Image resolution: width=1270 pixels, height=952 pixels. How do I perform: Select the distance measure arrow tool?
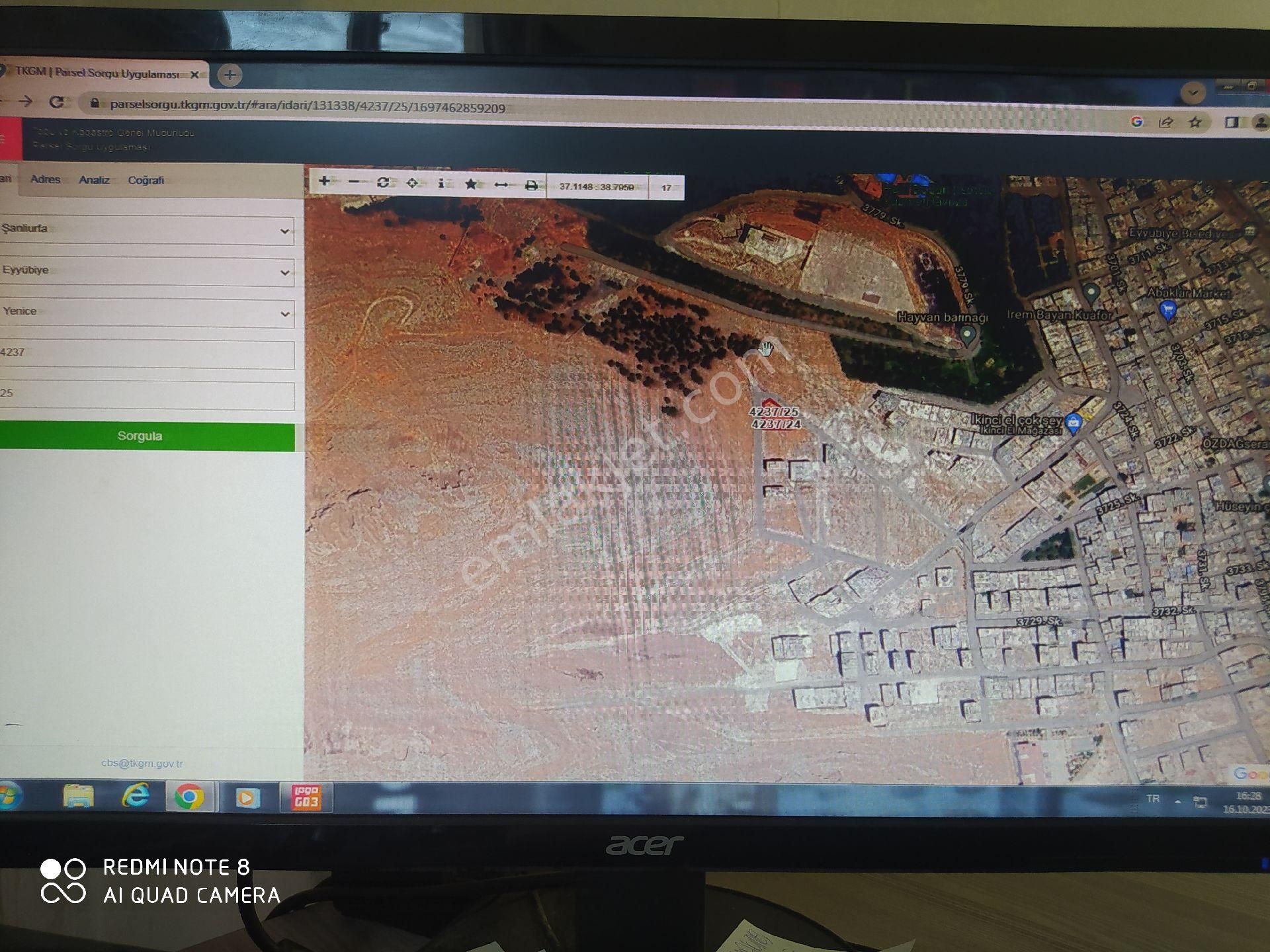(501, 184)
